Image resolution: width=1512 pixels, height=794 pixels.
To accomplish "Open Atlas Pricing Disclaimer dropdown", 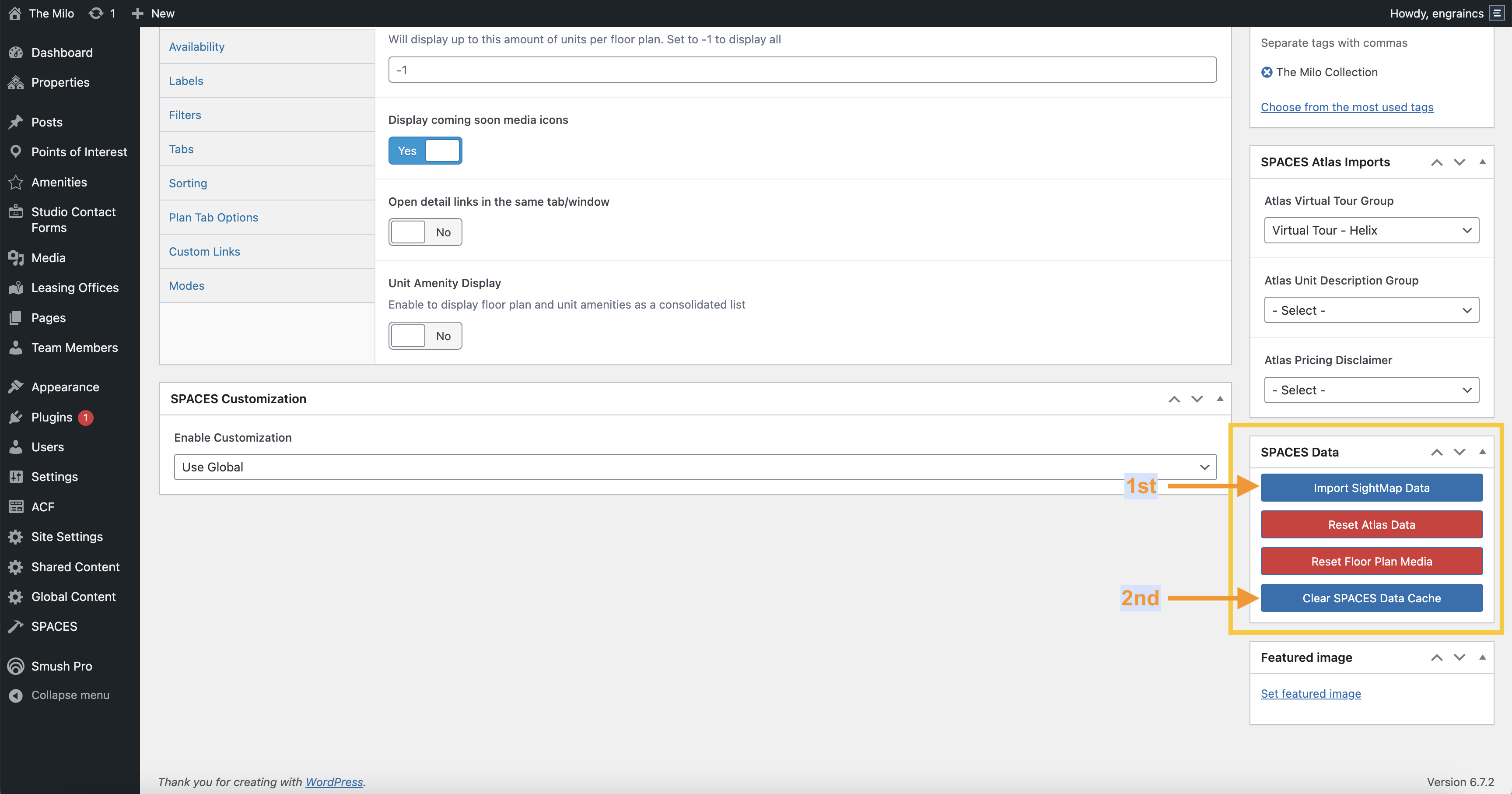I will tap(1371, 390).
